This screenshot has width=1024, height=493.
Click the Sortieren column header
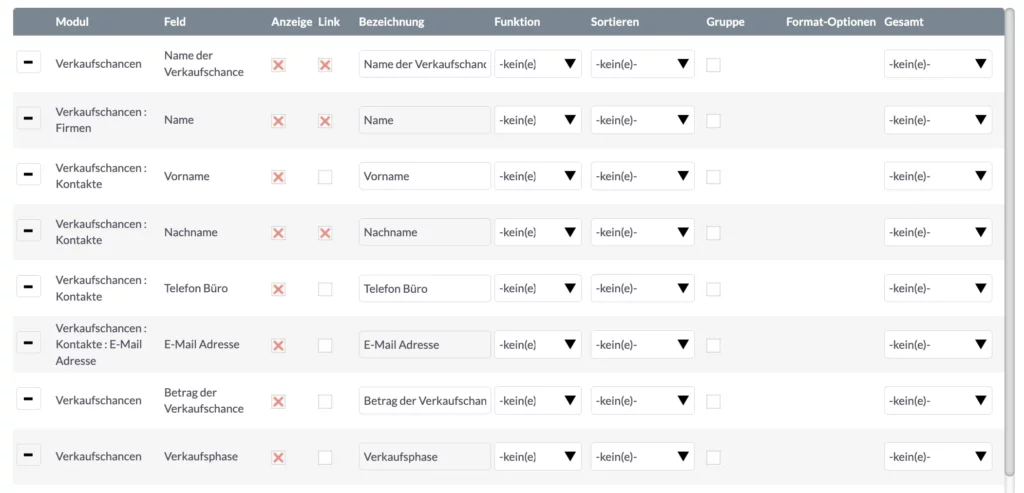(x=615, y=22)
